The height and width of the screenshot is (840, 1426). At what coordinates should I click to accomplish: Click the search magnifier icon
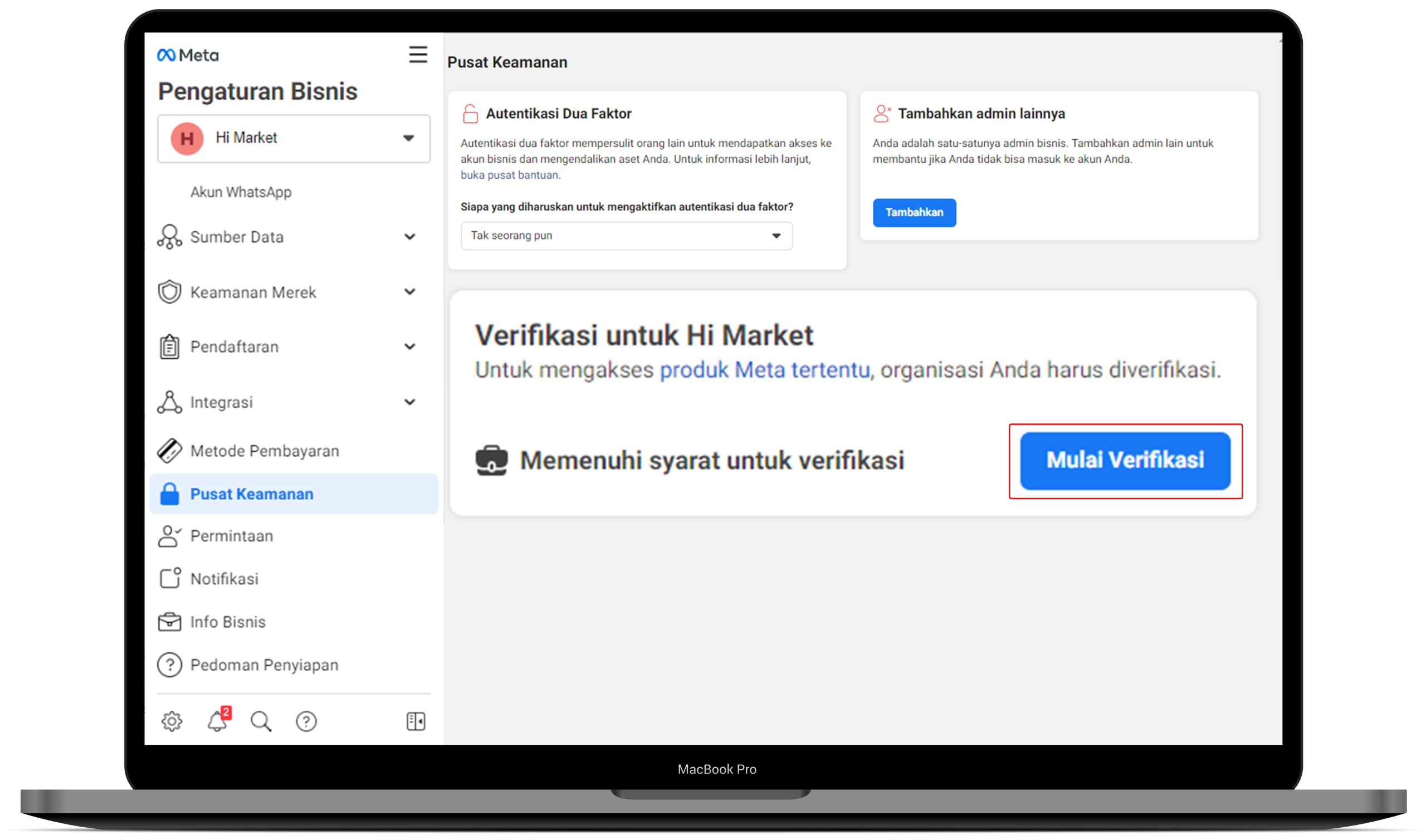click(x=261, y=721)
